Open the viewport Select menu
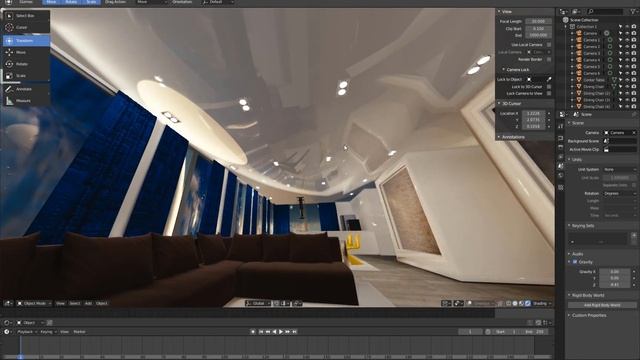Screen dimensions: 640x360 pos(75,303)
